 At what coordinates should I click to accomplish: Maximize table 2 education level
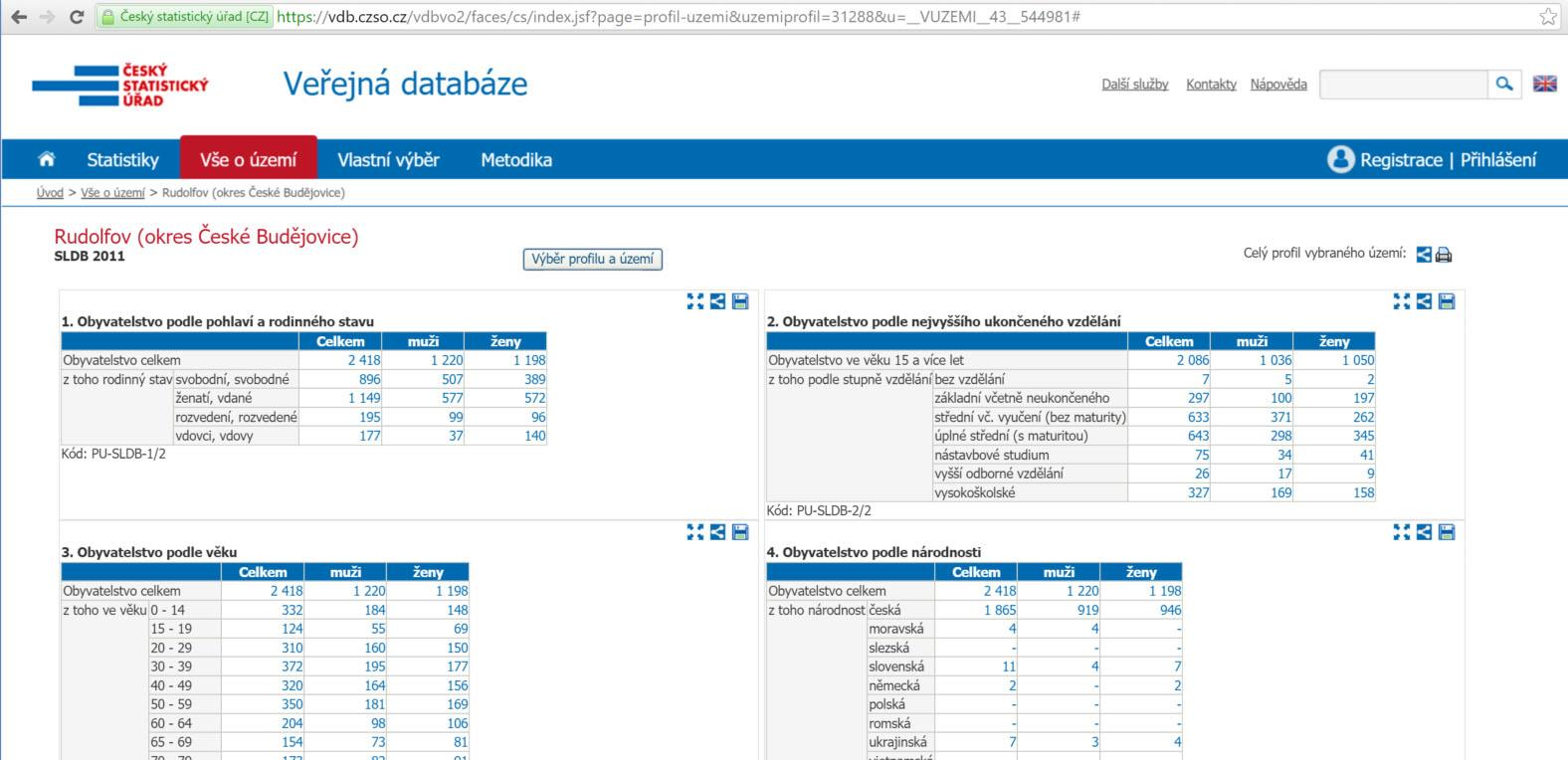[x=1402, y=301]
